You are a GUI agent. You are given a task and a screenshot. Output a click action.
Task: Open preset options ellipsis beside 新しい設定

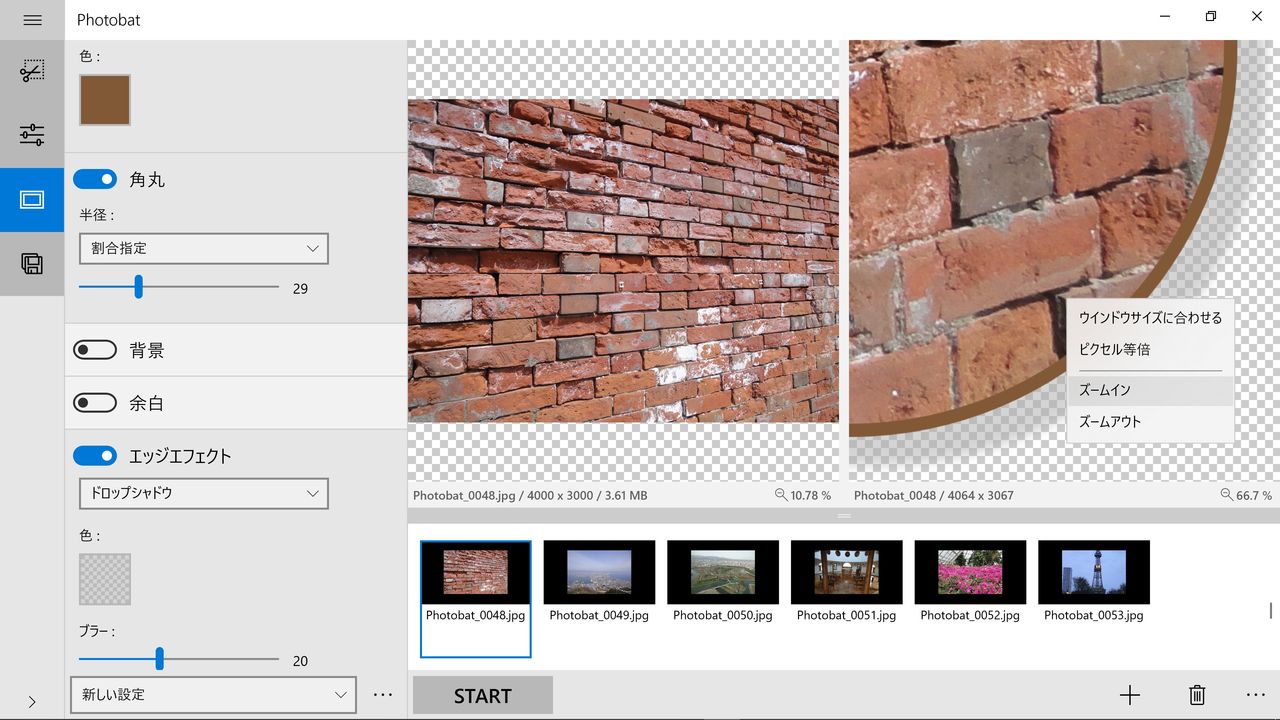[383, 695]
